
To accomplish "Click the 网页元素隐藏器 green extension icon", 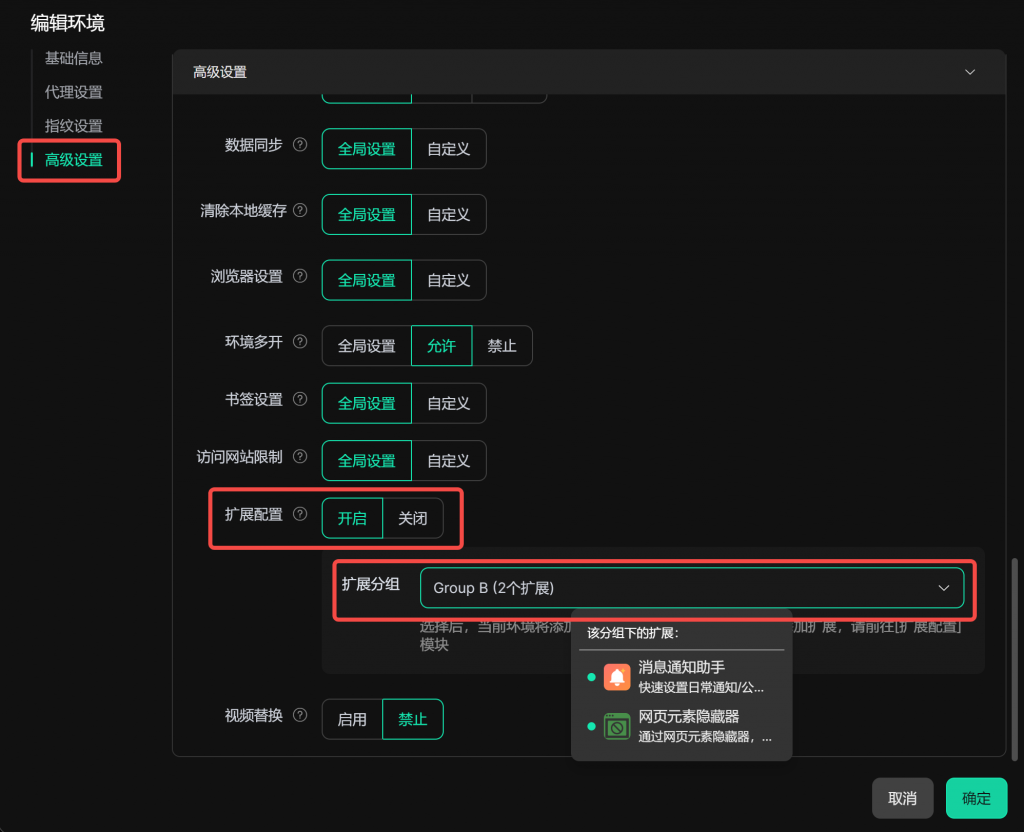I will 617,726.
